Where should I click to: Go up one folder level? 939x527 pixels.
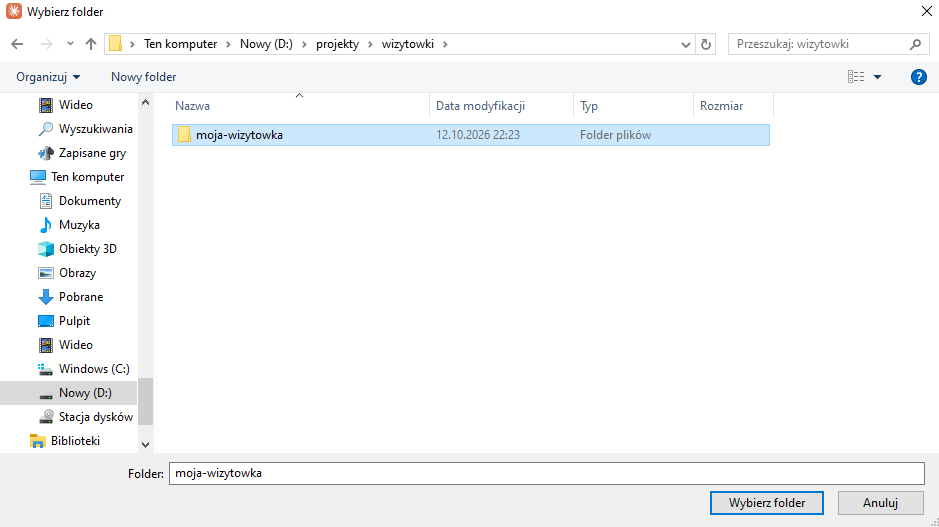pos(91,44)
